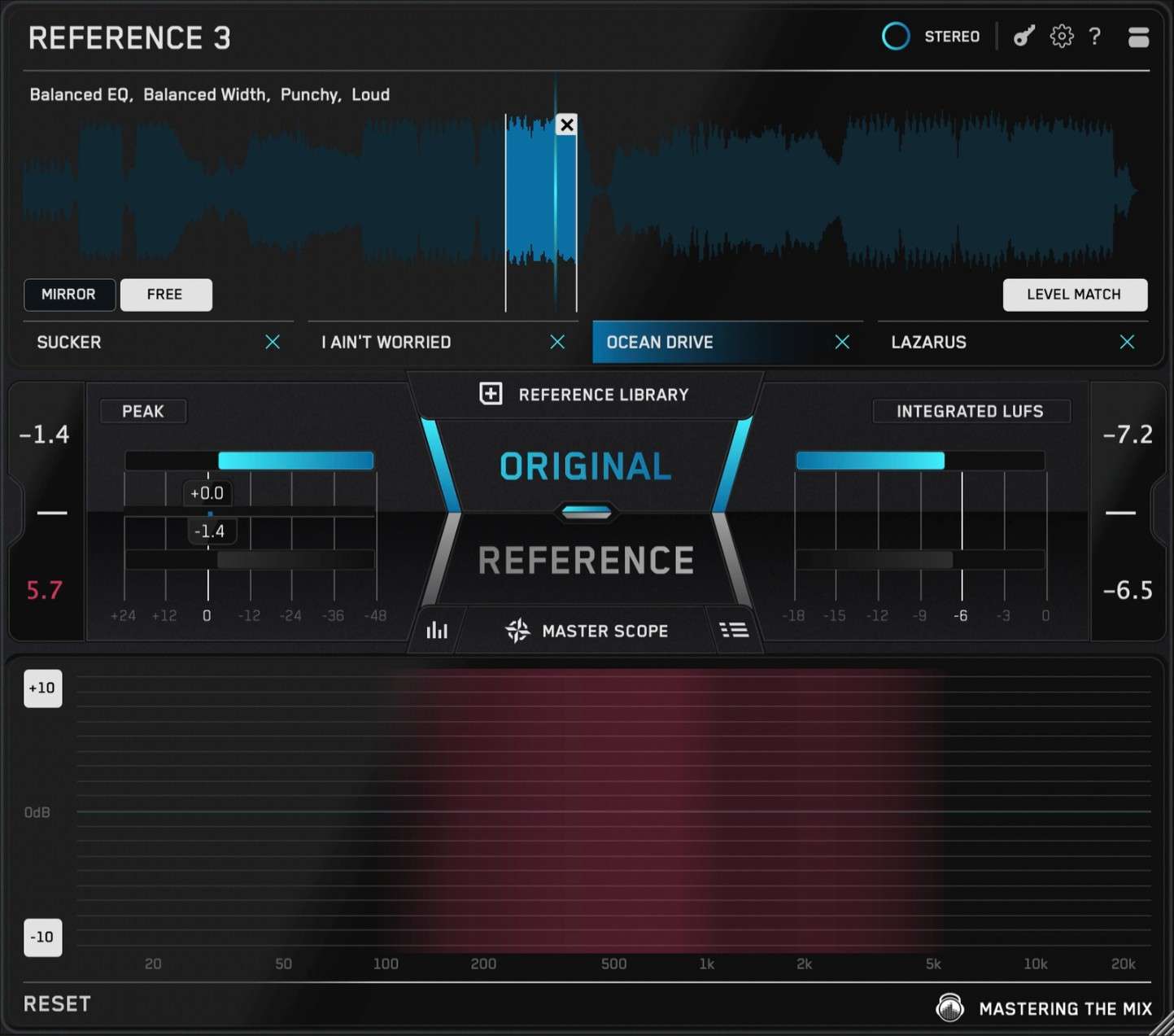1174x1036 pixels.
Task: Click the list view icon right of Master Scope
Action: [x=733, y=630]
